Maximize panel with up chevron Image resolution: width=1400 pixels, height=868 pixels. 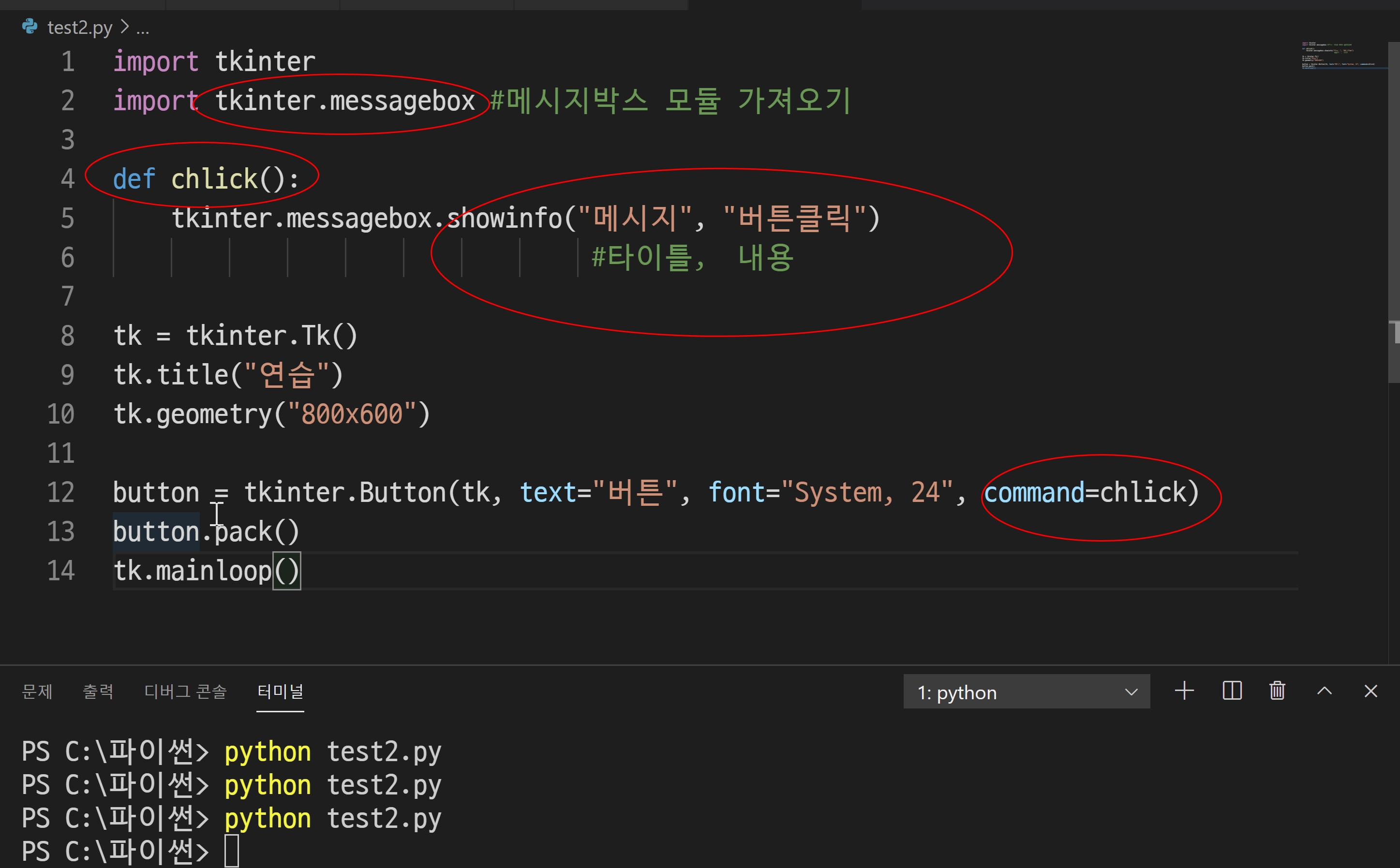click(1324, 691)
